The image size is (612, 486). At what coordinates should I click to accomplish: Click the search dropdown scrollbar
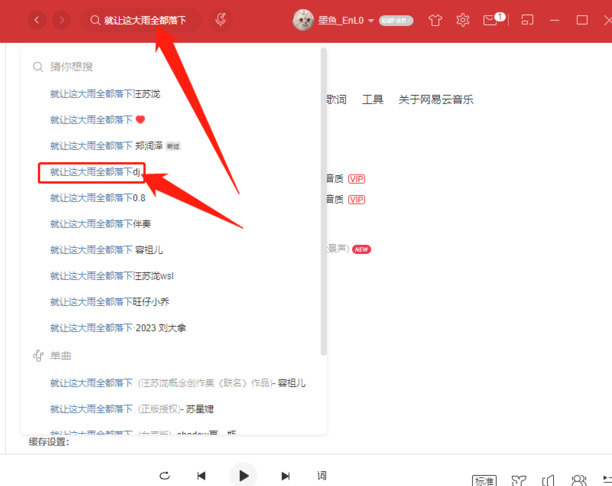(x=323, y=201)
